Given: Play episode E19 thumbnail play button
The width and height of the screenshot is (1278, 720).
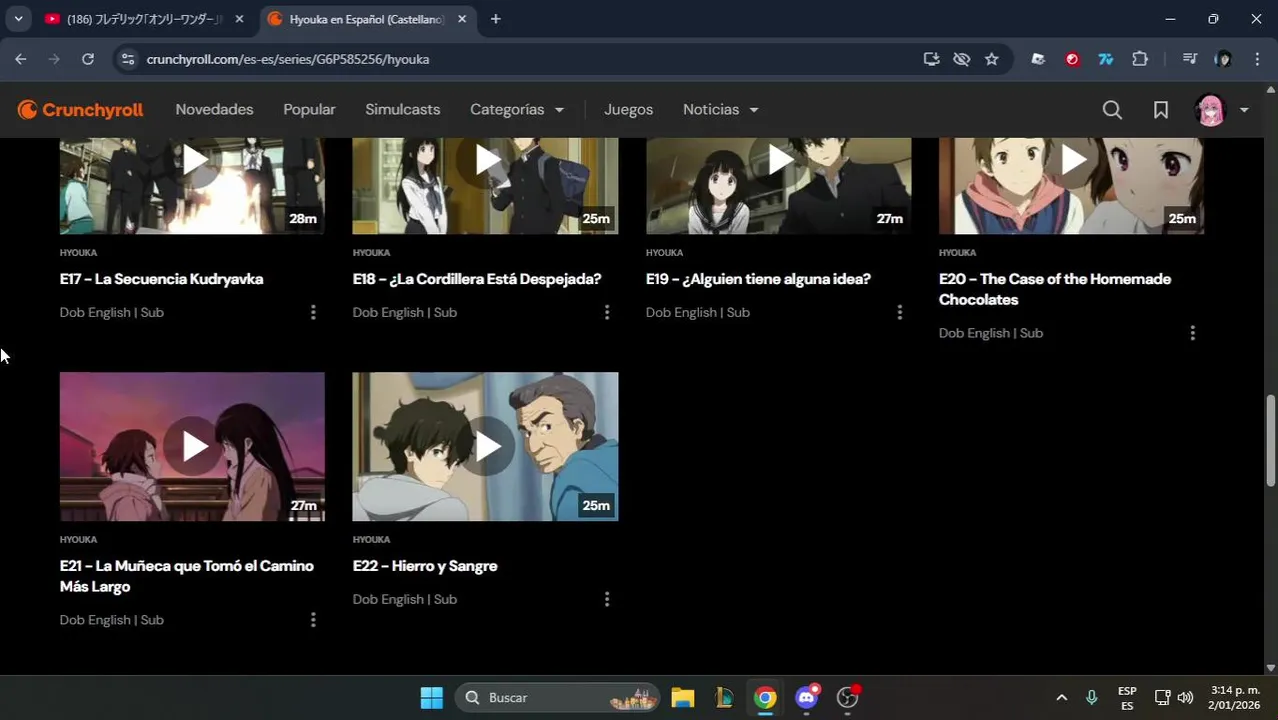Looking at the screenshot, I should coord(780,160).
